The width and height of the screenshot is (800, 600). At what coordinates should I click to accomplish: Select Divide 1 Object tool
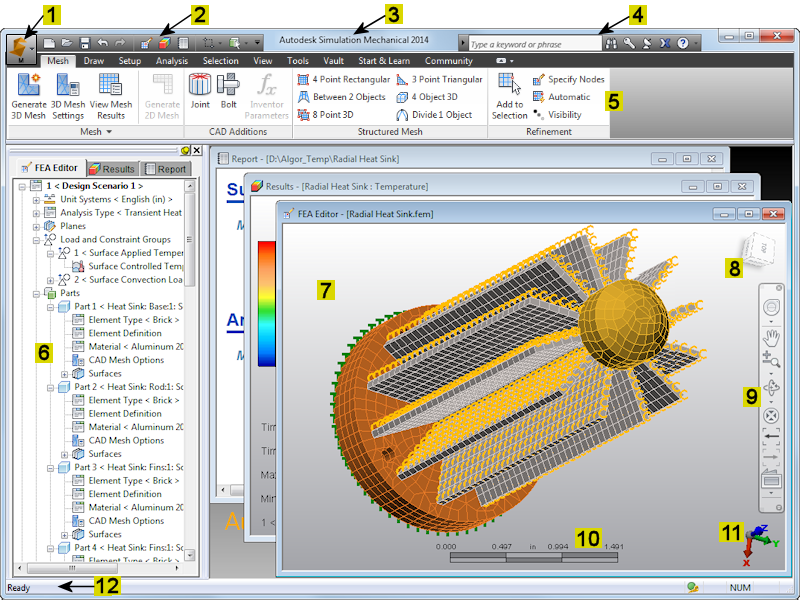[435, 115]
